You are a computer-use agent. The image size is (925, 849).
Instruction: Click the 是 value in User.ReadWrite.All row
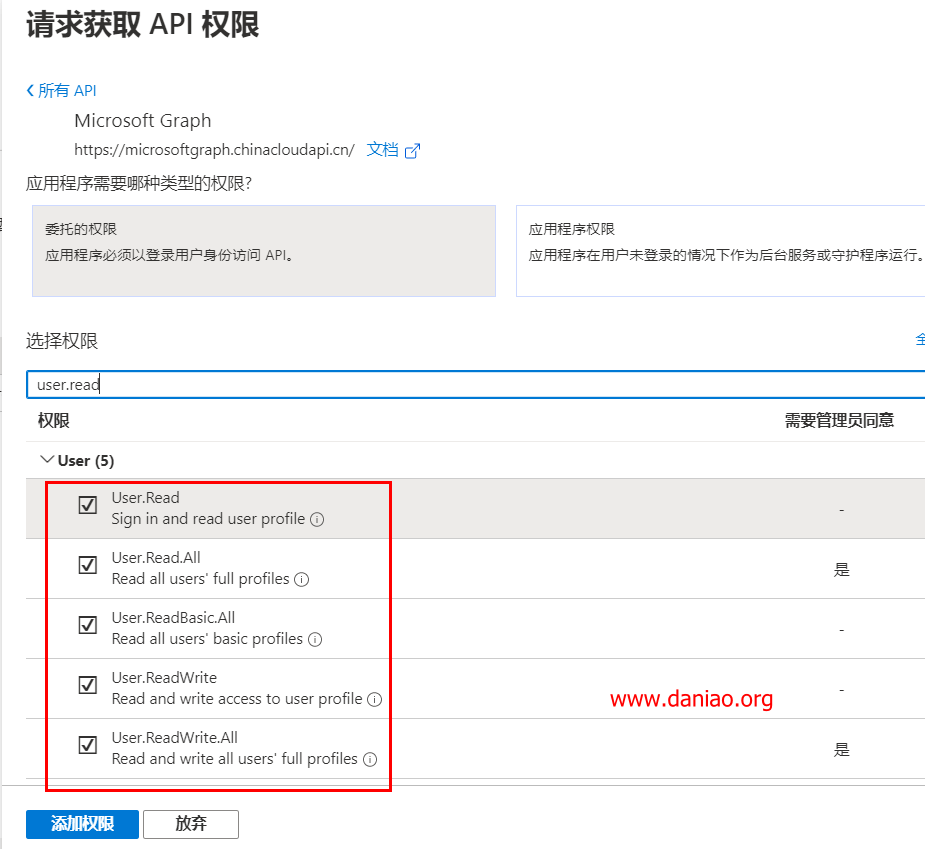841,750
